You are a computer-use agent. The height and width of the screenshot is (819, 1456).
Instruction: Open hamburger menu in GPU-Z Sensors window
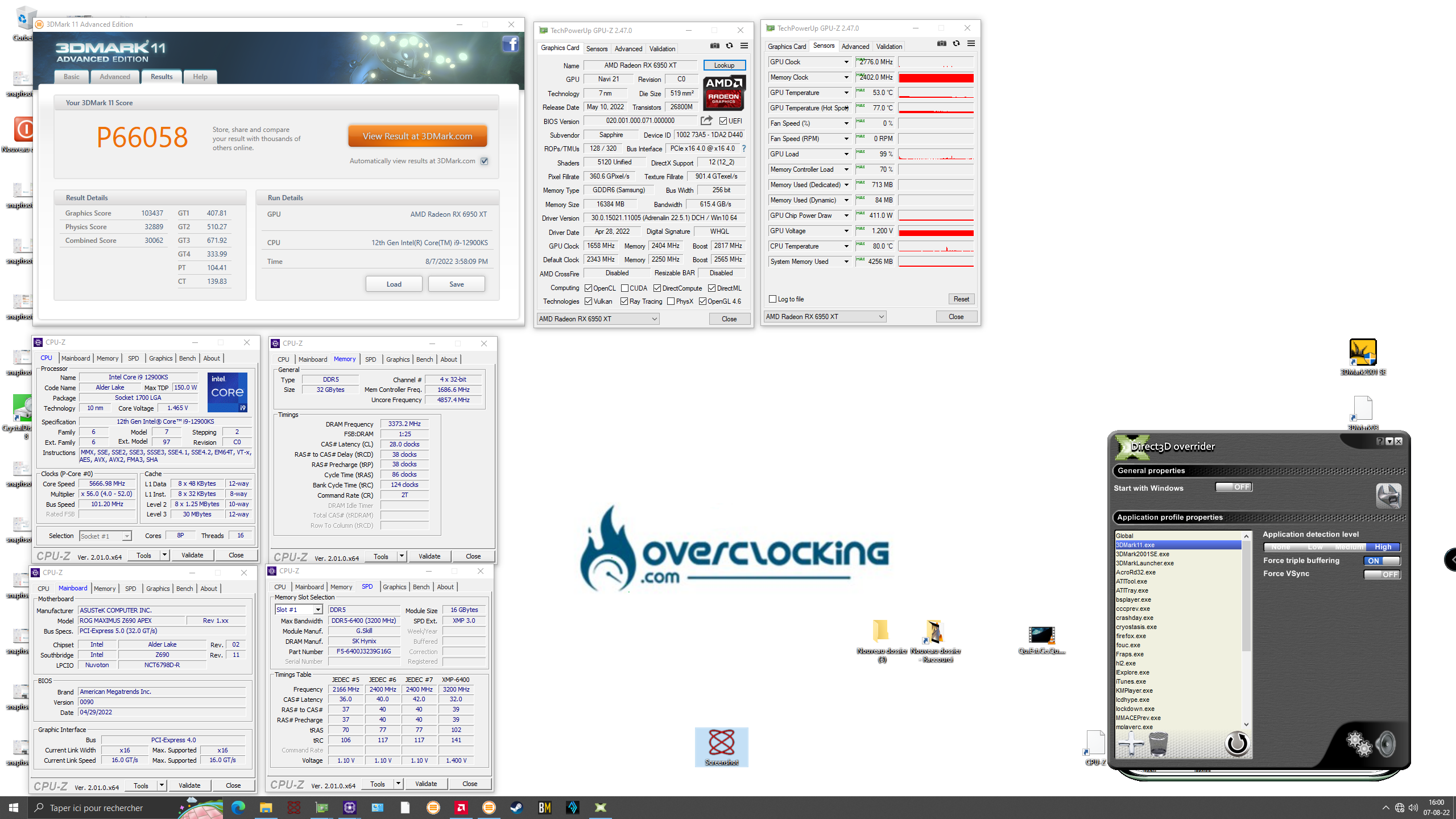(971, 44)
